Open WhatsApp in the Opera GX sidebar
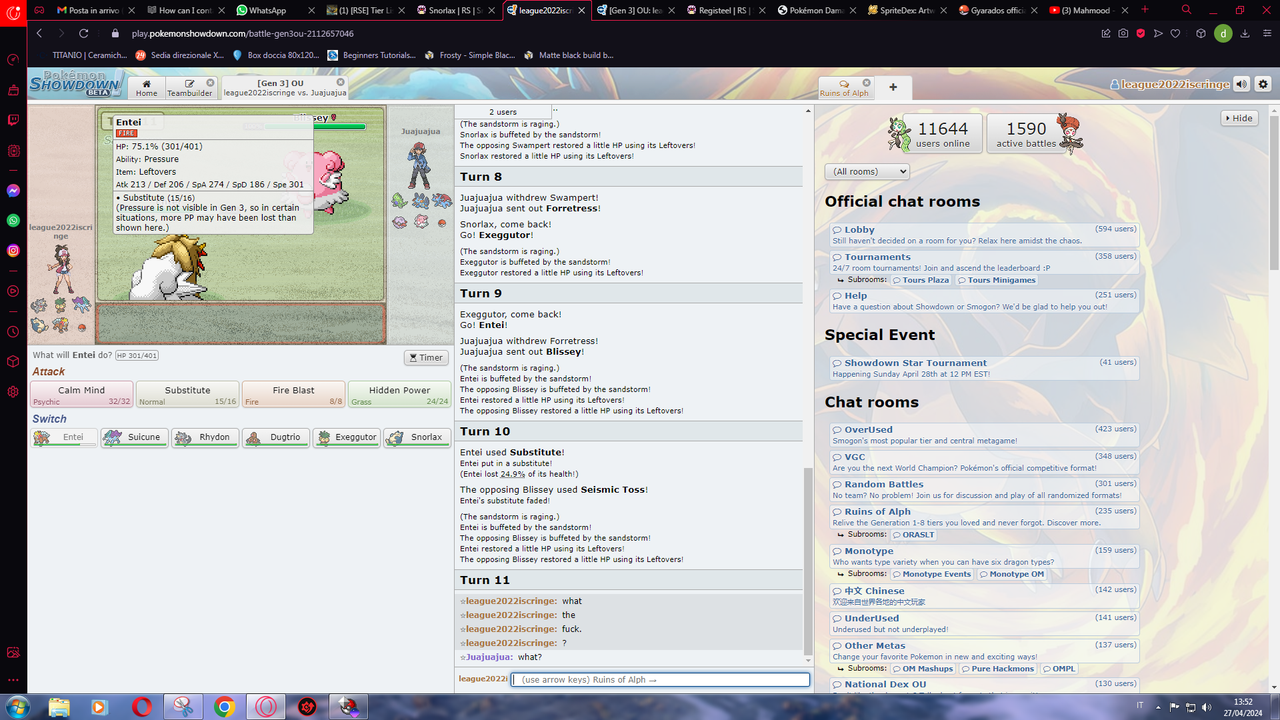 point(13,220)
